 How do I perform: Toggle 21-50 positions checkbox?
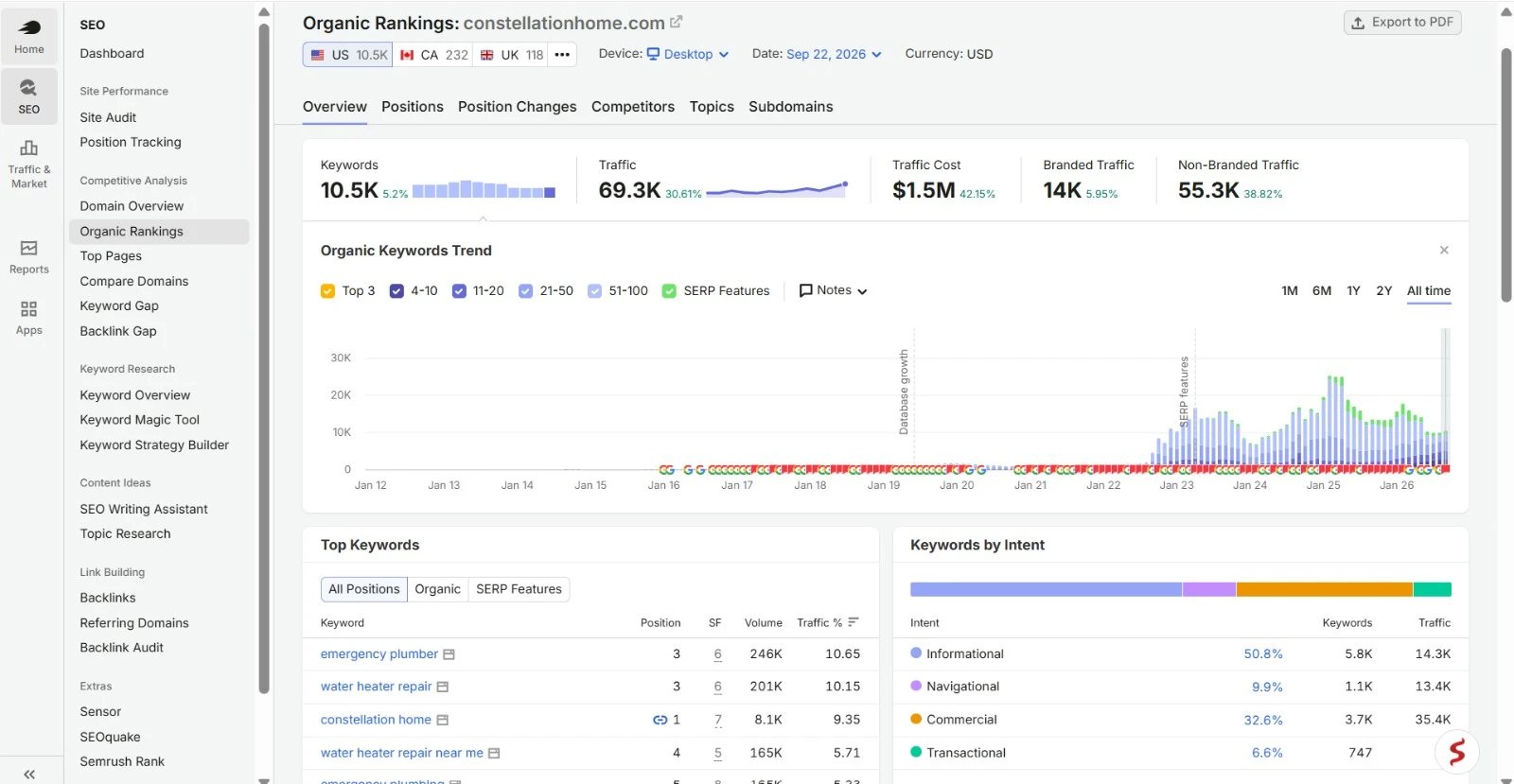click(525, 291)
